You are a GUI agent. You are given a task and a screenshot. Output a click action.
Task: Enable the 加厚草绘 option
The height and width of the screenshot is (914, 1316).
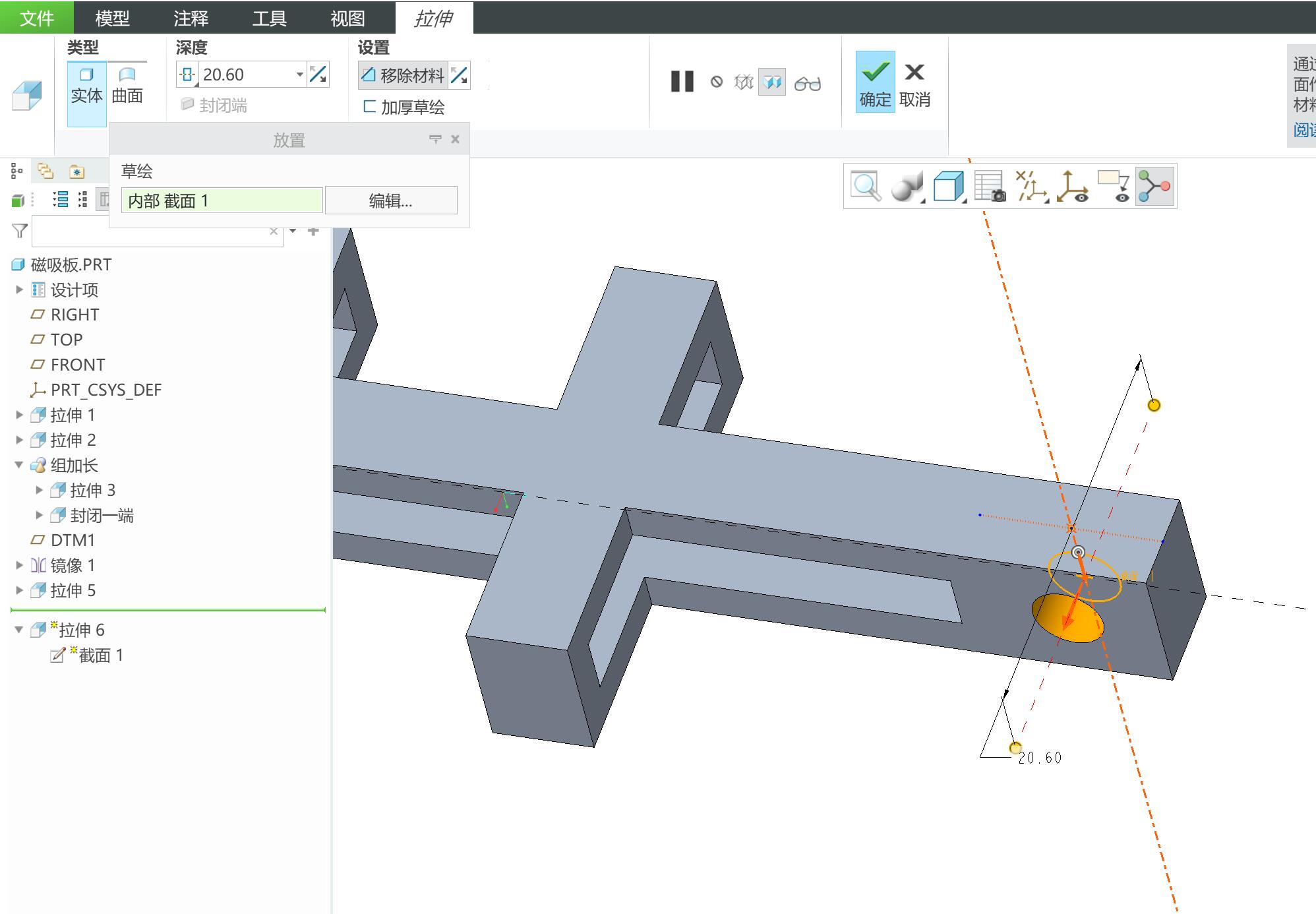404,107
